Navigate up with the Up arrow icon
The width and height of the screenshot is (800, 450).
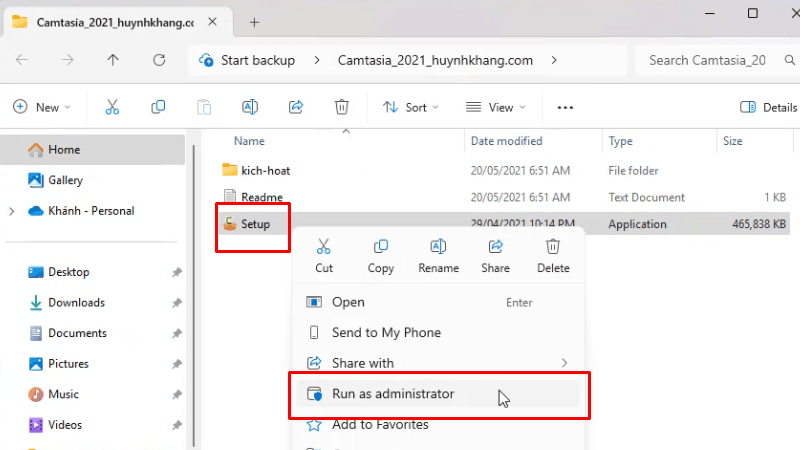pyautogui.click(x=113, y=60)
